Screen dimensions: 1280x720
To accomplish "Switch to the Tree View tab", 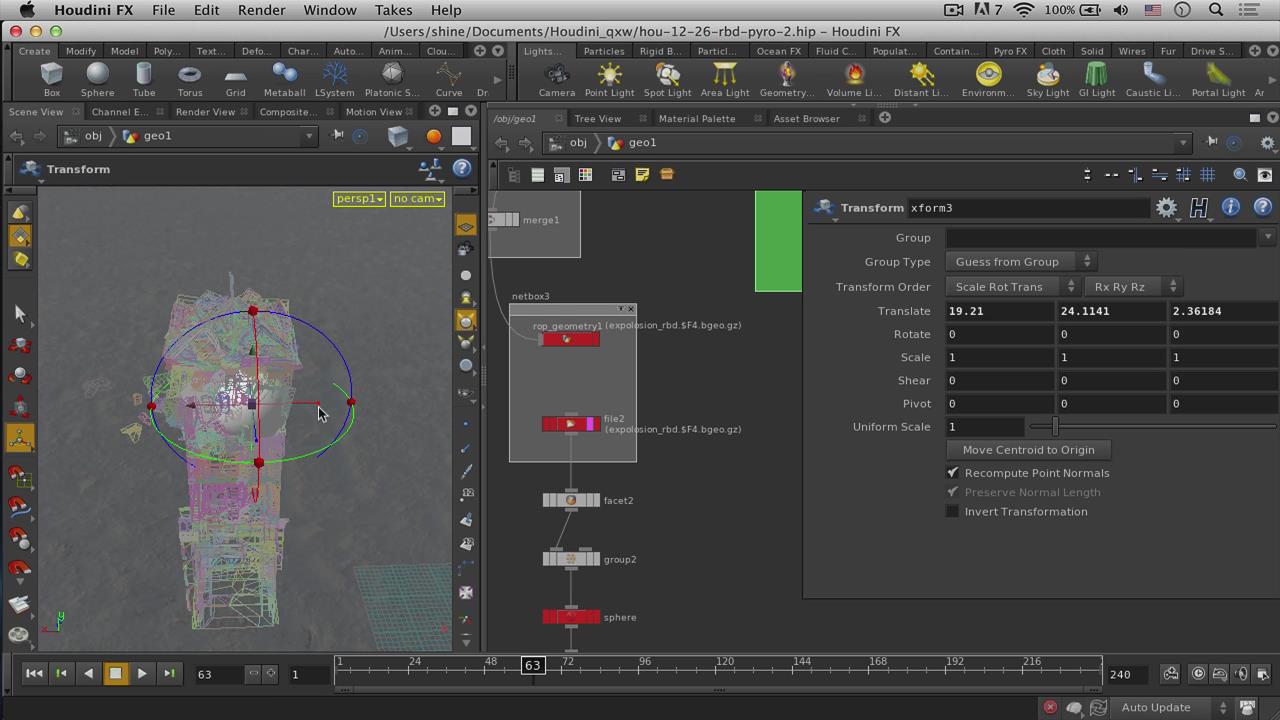I will [x=597, y=119].
